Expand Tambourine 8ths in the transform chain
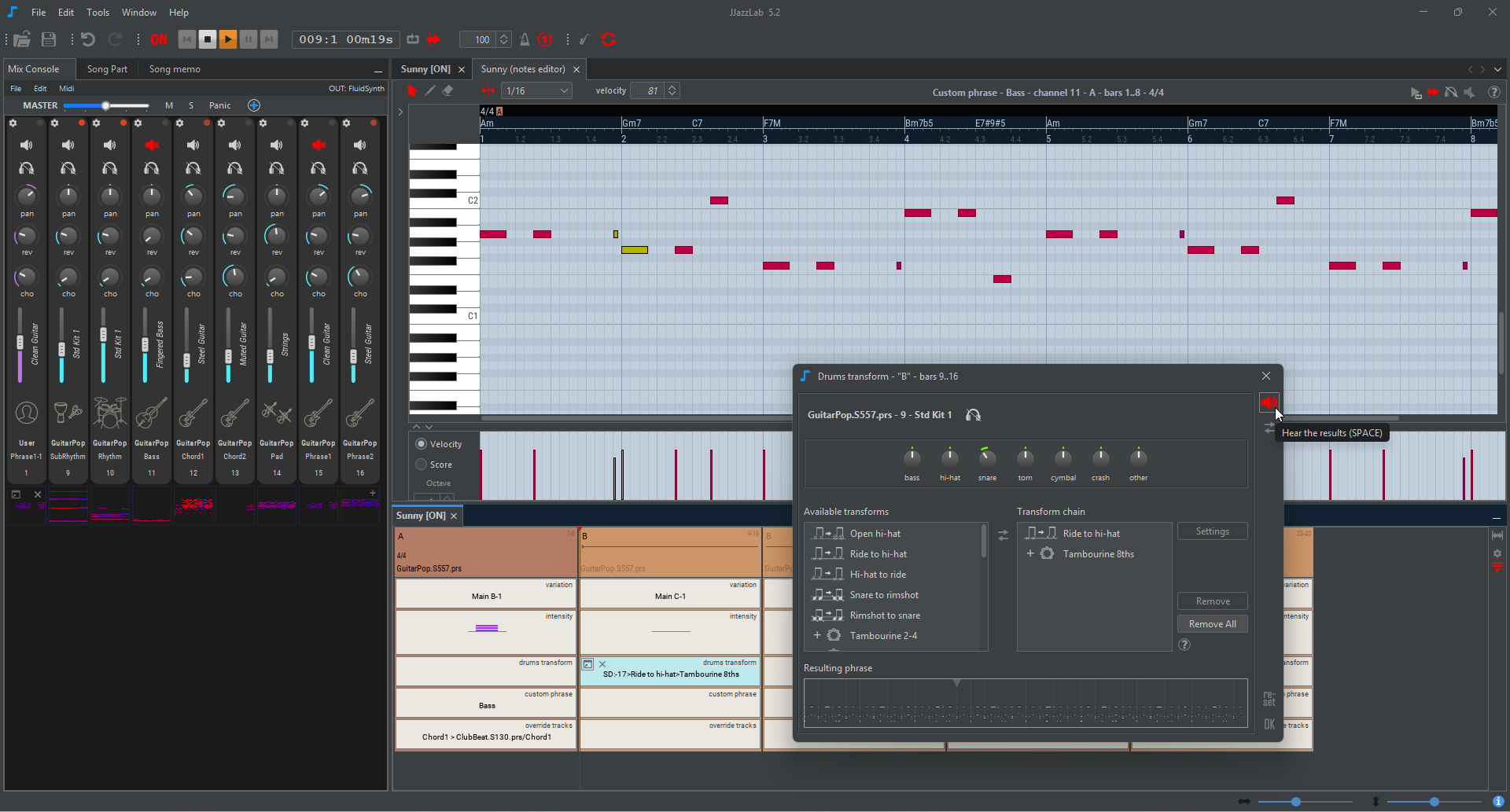This screenshot has width=1510, height=812. [1030, 554]
